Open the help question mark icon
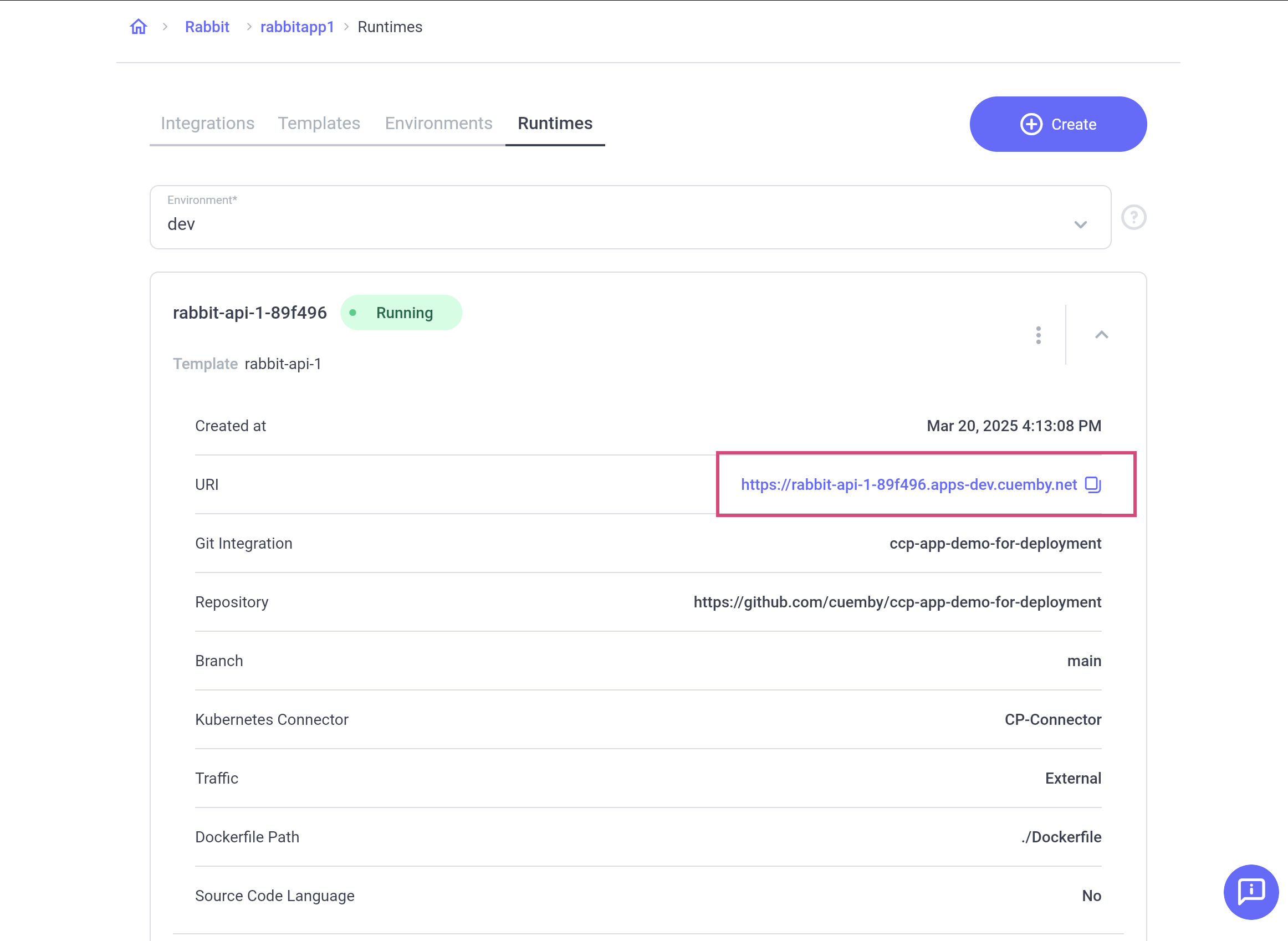Screen dimensions: 1288x941 [1133, 217]
